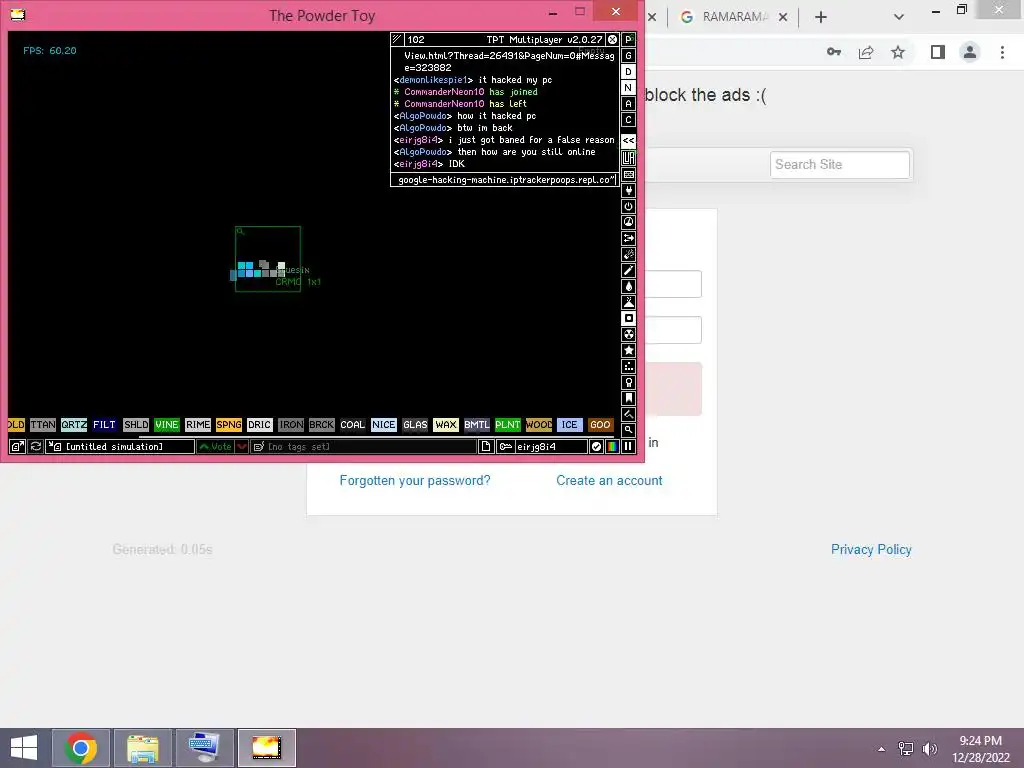Close the TPT Multiplayer chat panel
Image resolution: width=1024 pixels, height=768 pixels.
[613, 40]
